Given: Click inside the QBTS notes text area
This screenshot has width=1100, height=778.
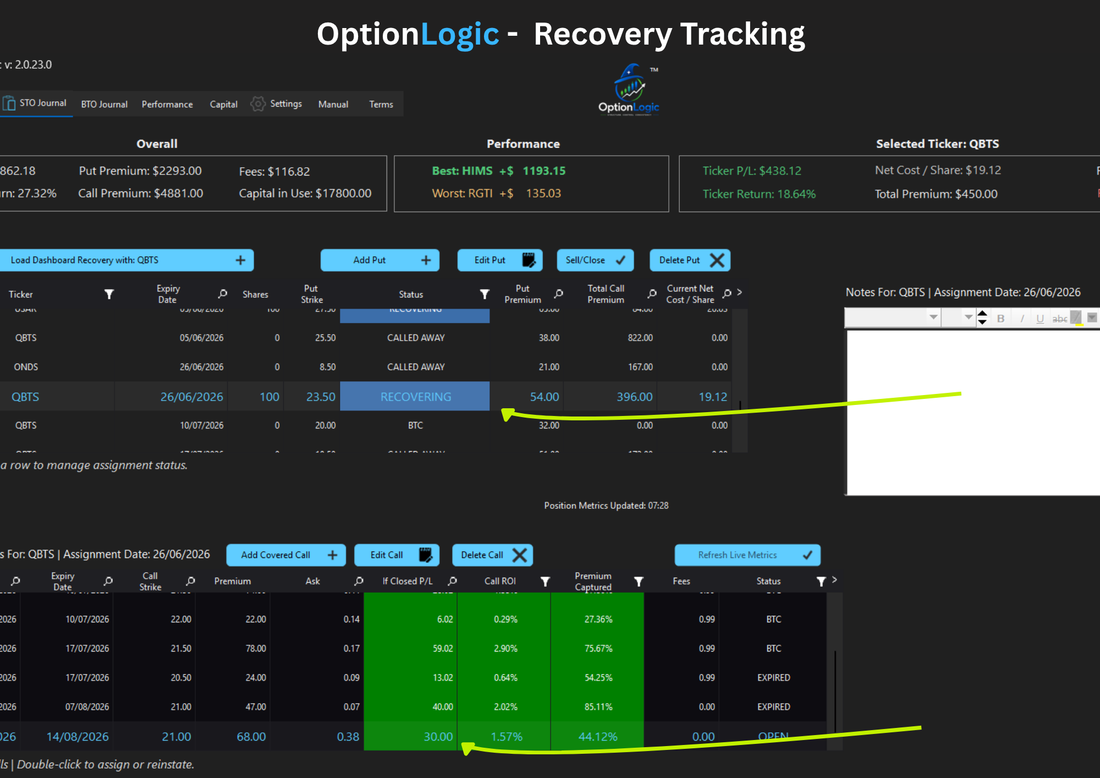Looking at the screenshot, I should coord(974,413).
